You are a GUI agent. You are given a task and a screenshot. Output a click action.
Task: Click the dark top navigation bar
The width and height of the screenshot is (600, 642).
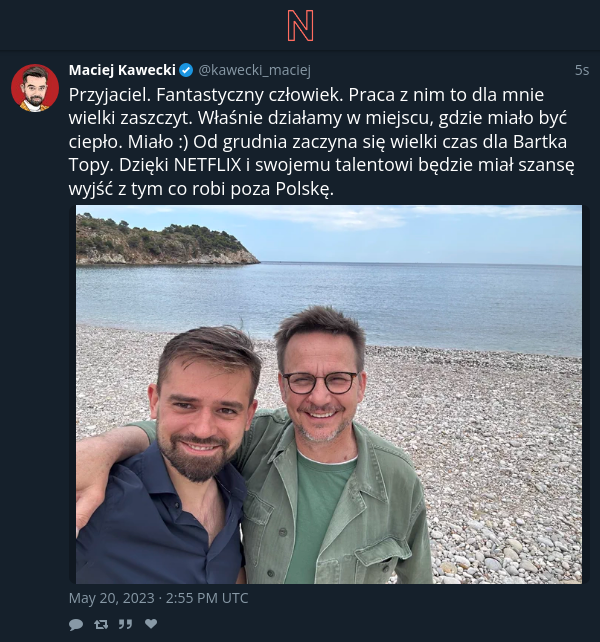pyautogui.click(x=300, y=25)
